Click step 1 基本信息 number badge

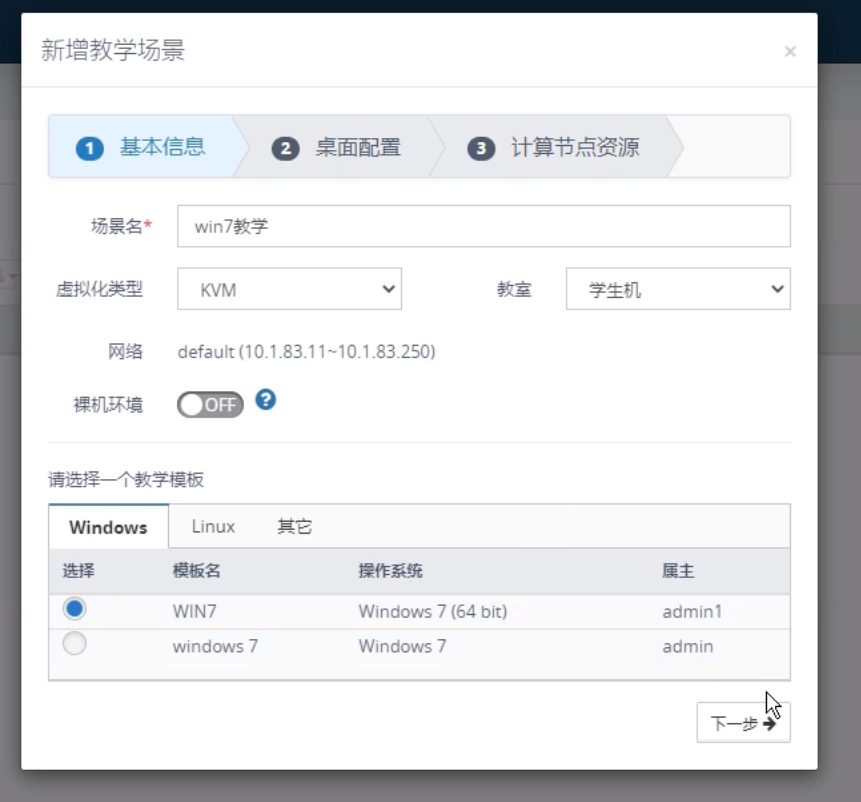point(90,149)
